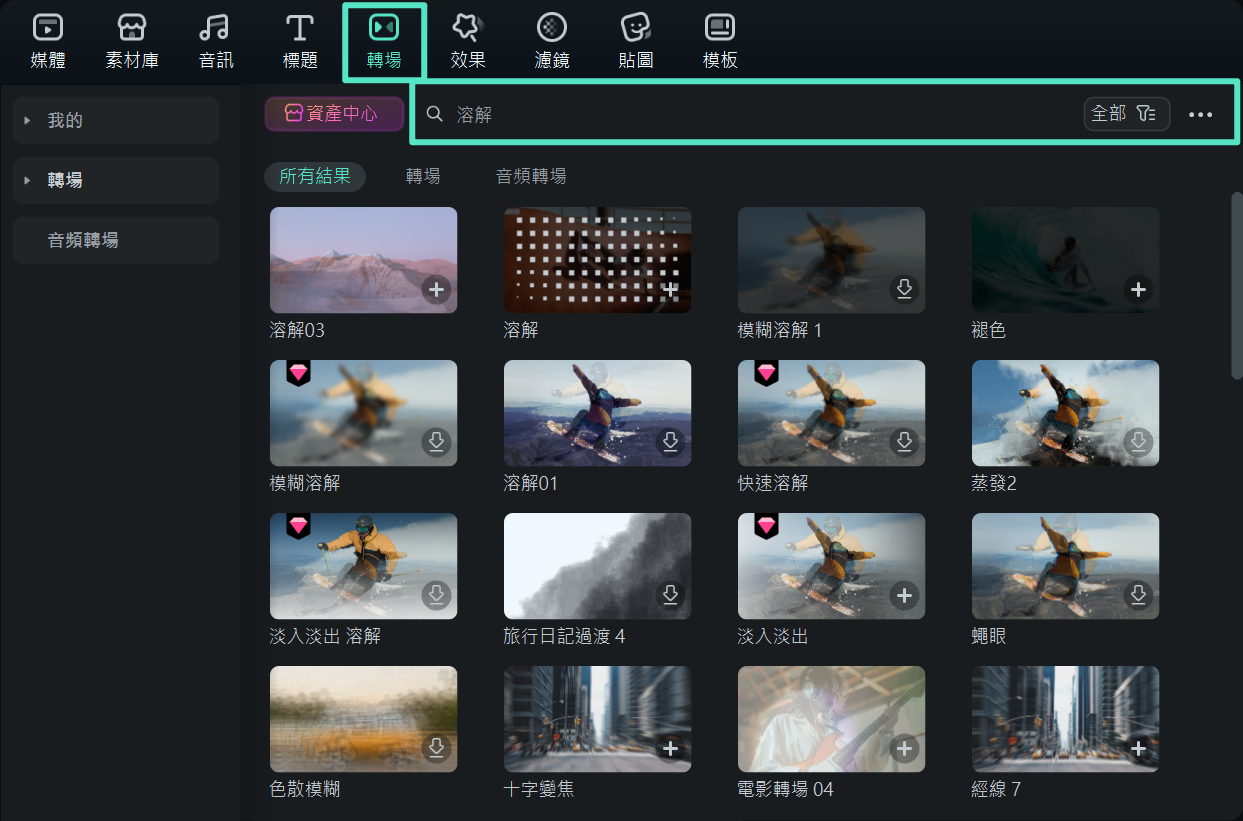Expand the 轉場 sidebar section
This screenshot has height=821, width=1243.
tap(115, 180)
